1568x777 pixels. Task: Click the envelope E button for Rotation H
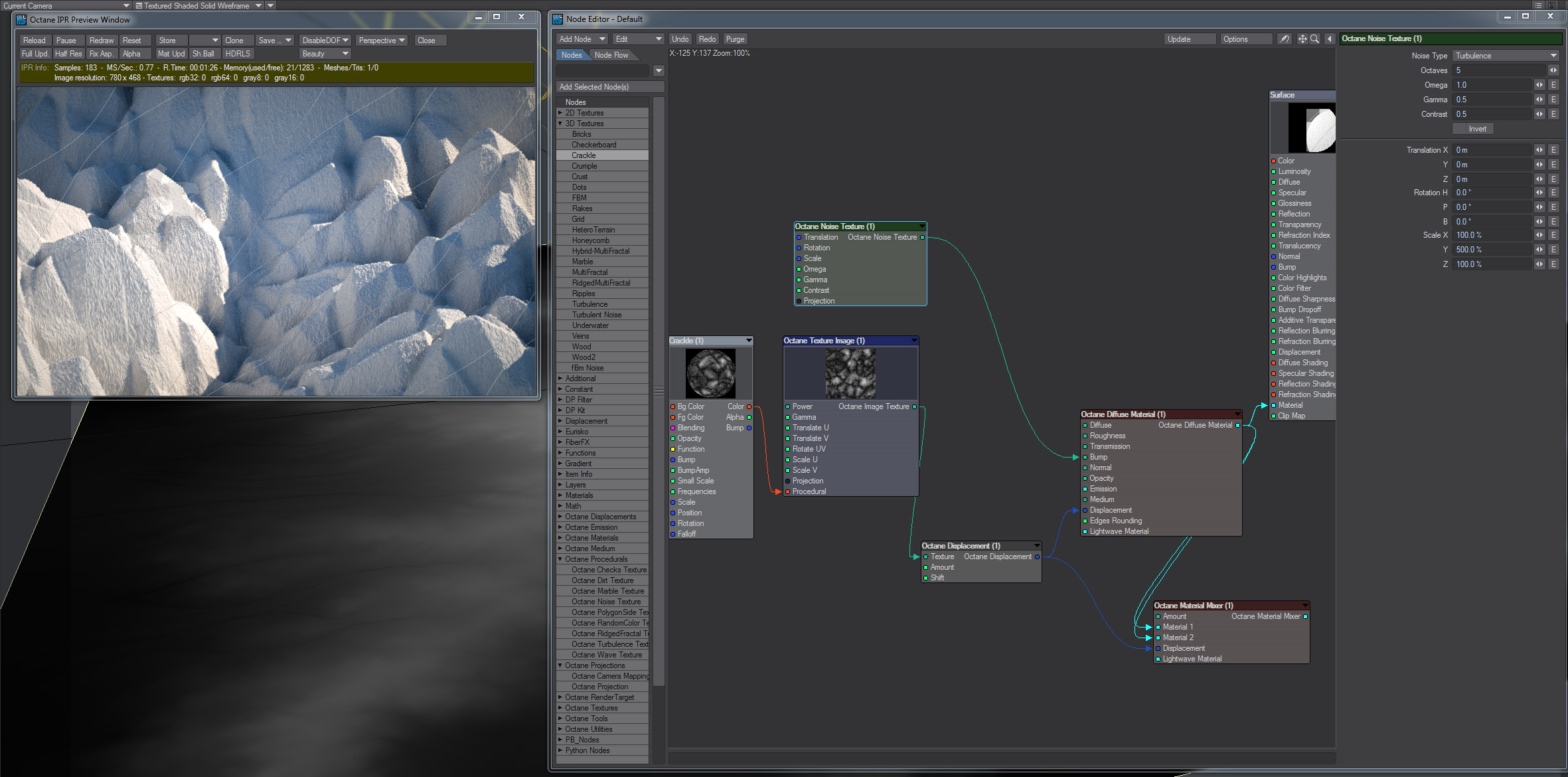pos(1553,193)
